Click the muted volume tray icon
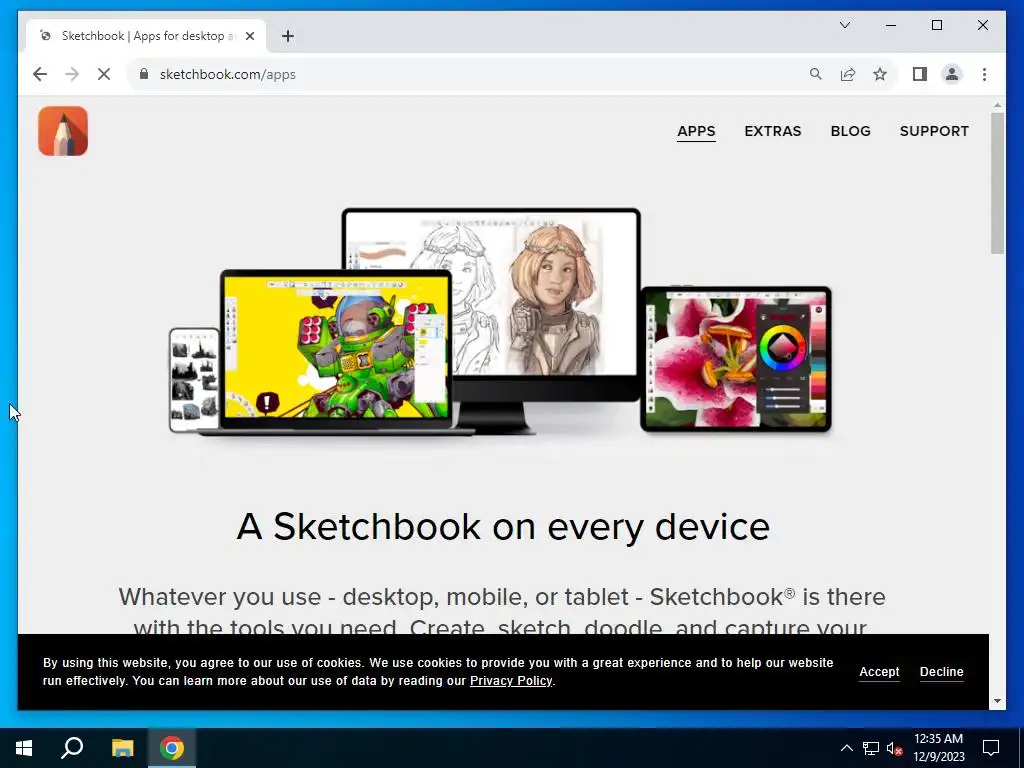 [x=894, y=748]
